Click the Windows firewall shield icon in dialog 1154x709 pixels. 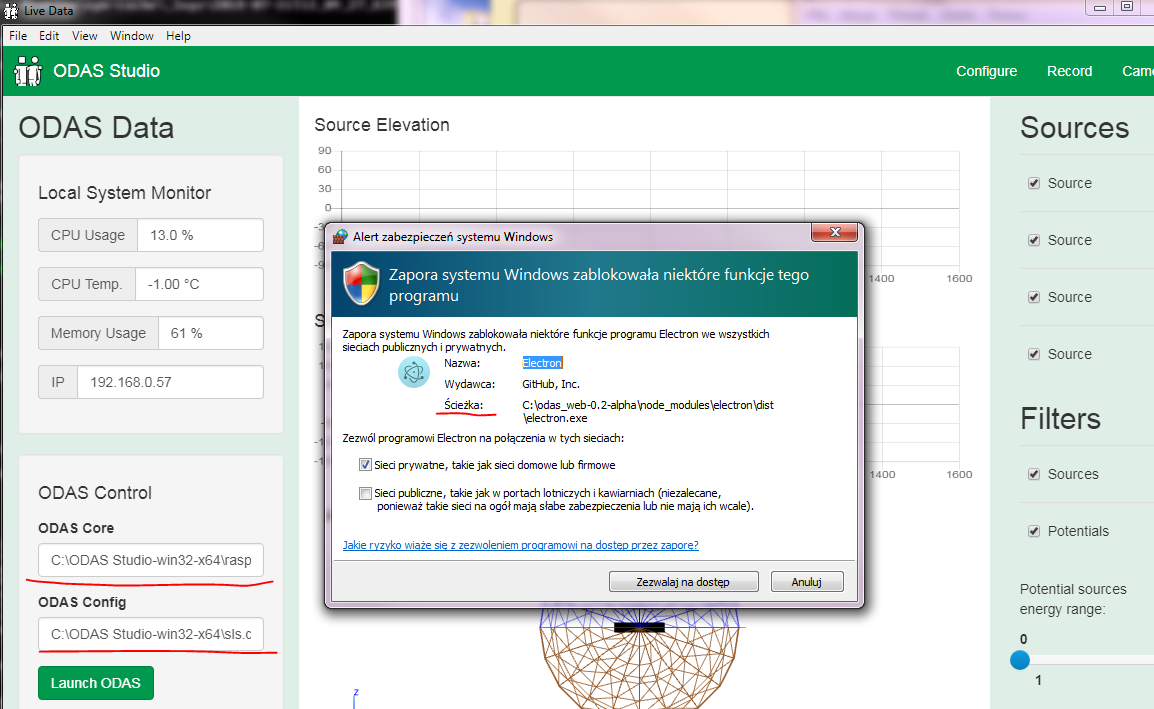[361, 283]
